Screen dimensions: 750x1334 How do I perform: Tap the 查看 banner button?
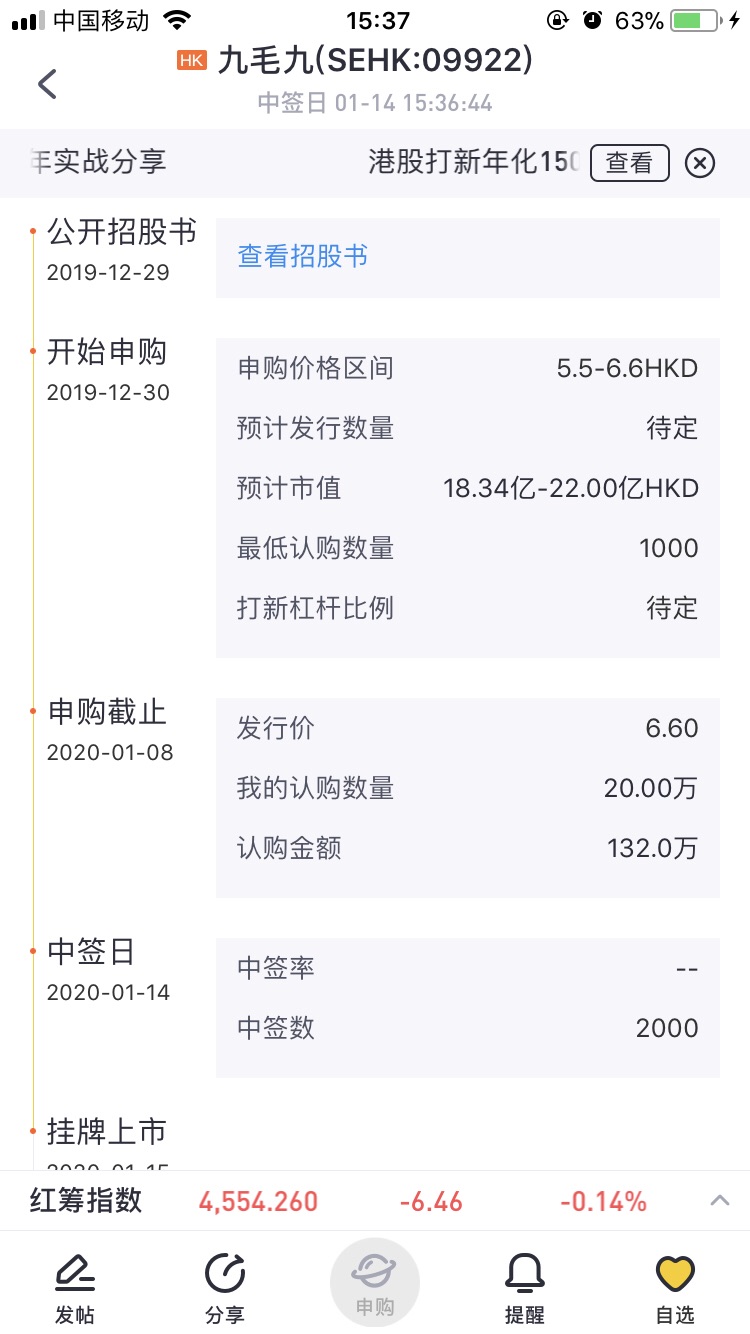(x=629, y=162)
